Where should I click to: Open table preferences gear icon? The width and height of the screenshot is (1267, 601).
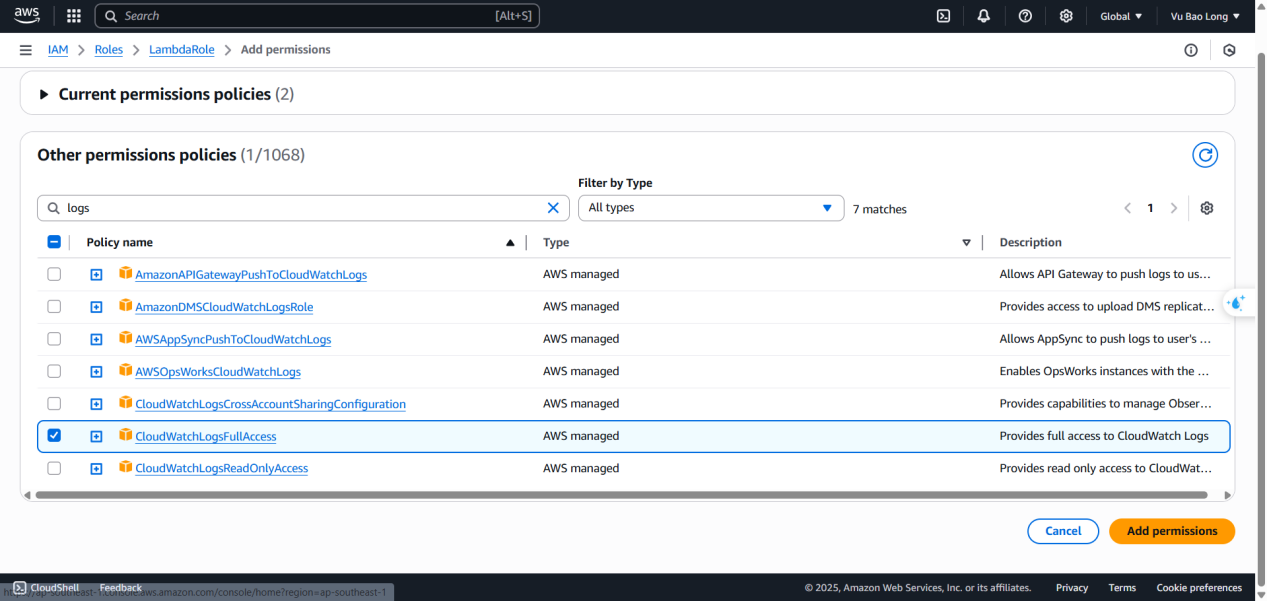tap(1207, 208)
